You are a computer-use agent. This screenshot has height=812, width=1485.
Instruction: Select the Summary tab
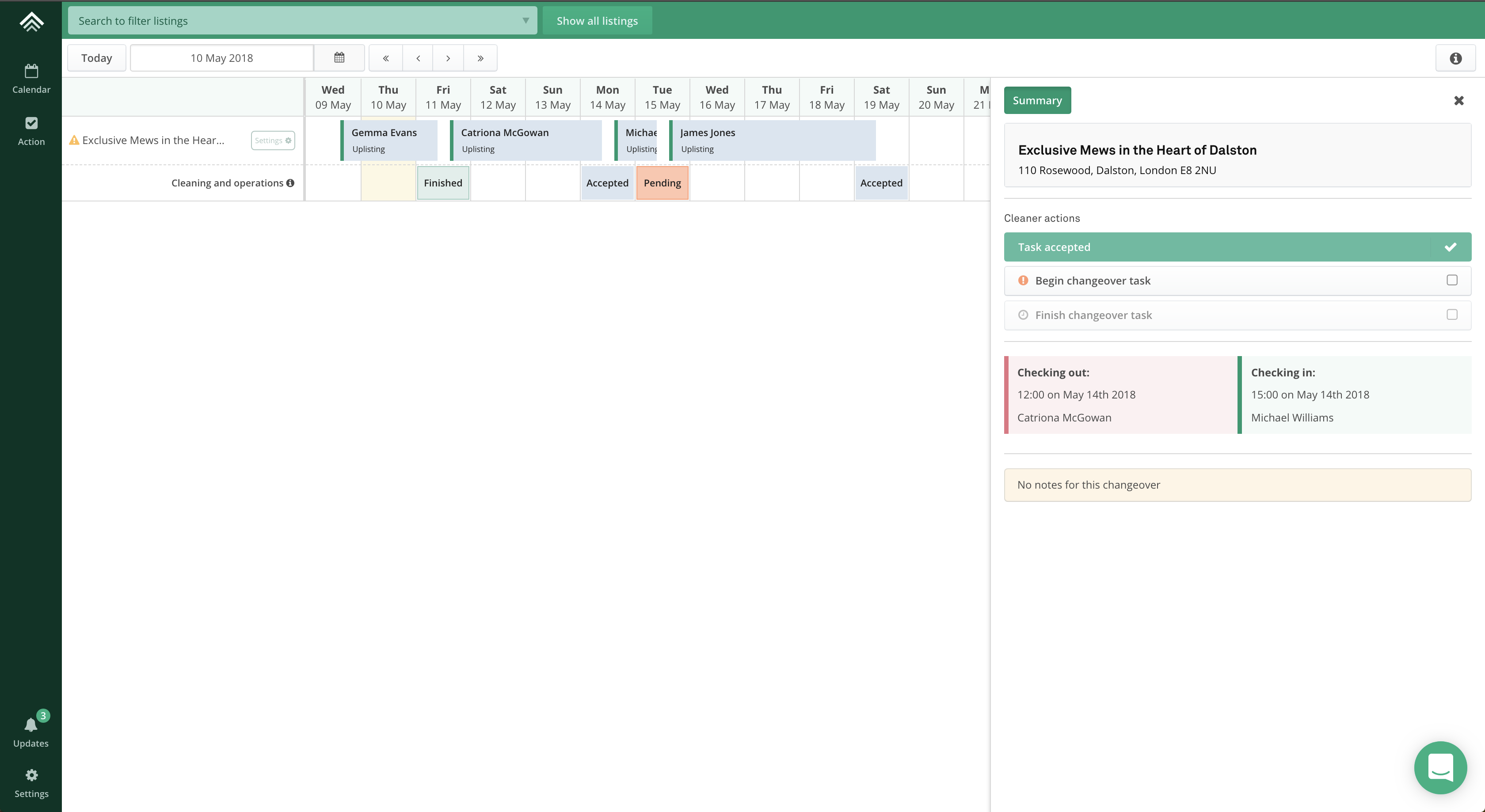coord(1037,100)
